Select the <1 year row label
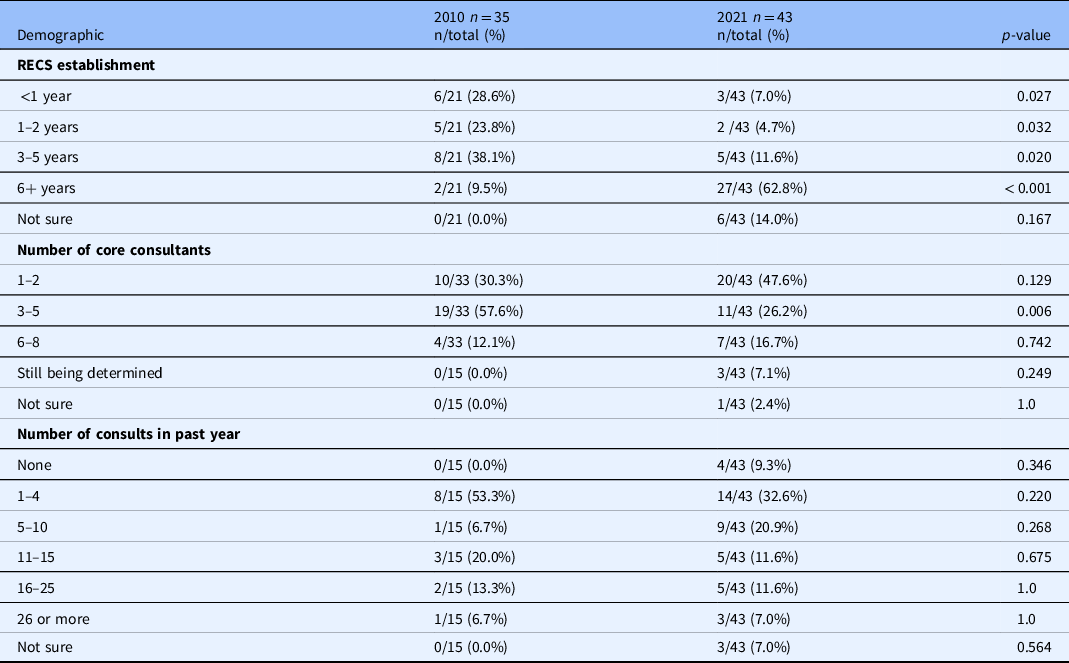 pos(45,96)
